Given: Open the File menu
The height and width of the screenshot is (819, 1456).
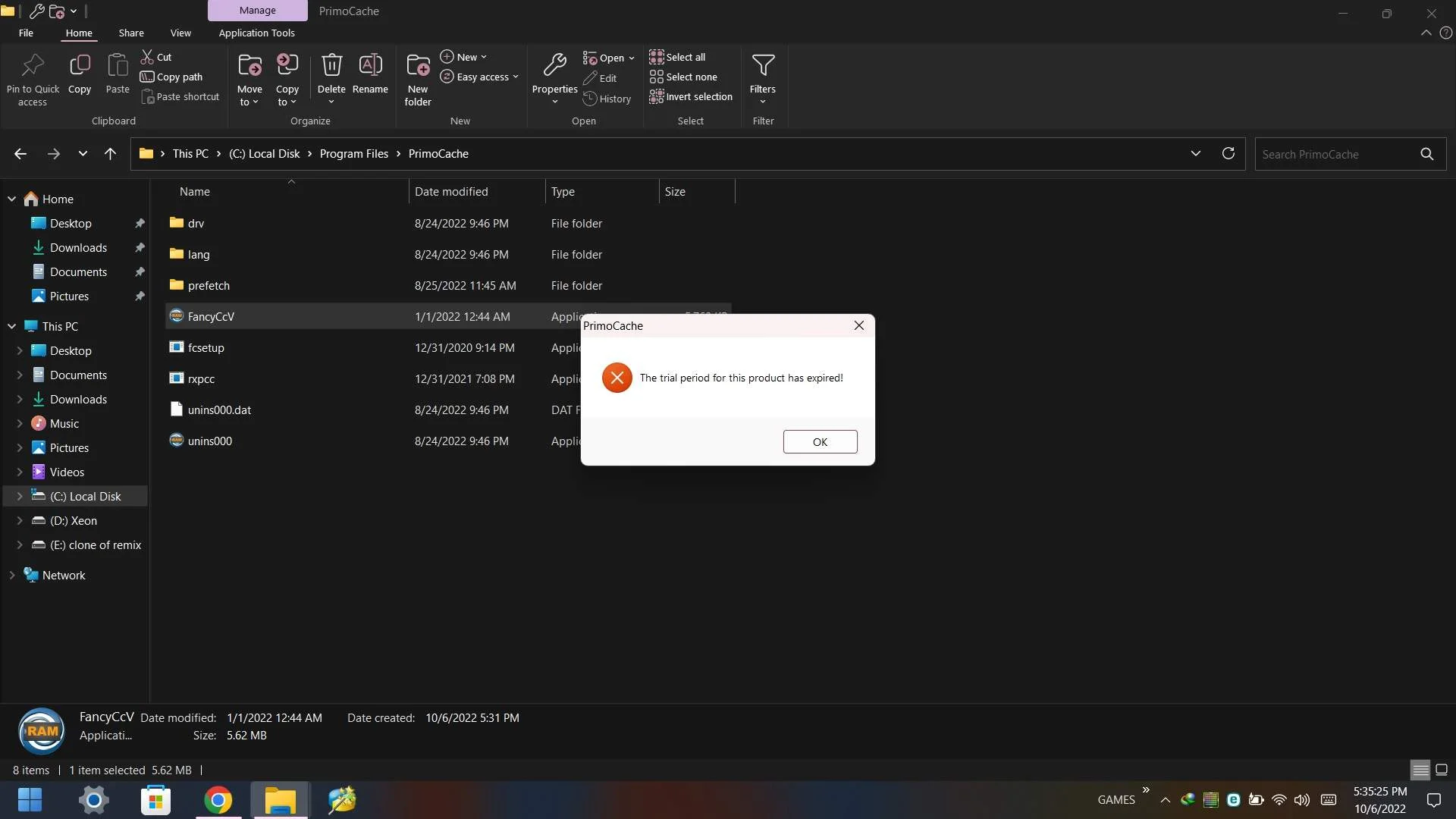Looking at the screenshot, I should coord(26,33).
